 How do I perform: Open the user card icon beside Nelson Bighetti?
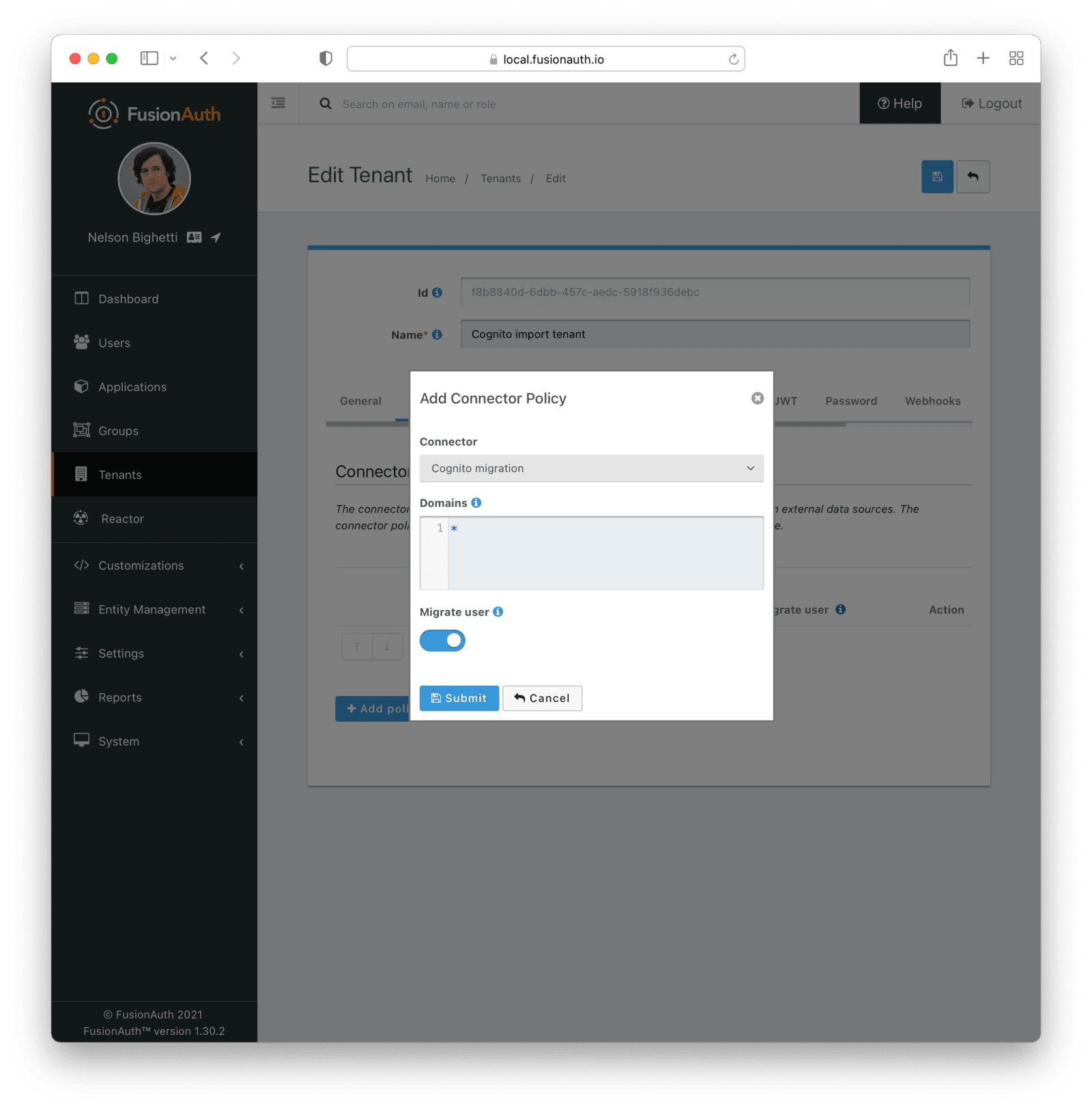[x=195, y=237]
